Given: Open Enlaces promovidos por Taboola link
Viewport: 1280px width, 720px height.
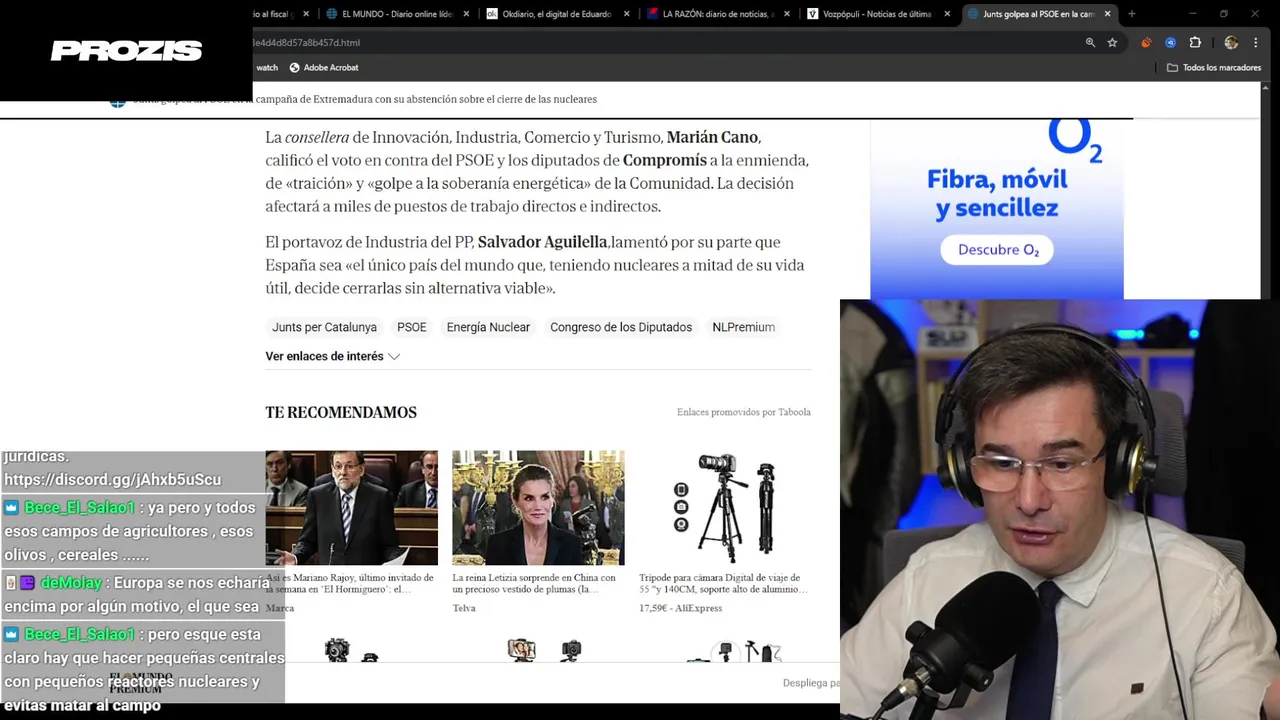Looking at the screenshot, I should pyautogui.click(x=743, y=412).
